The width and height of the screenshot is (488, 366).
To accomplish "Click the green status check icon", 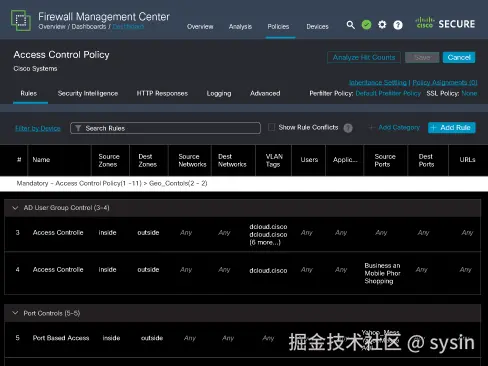I will (x=366, y=25).
